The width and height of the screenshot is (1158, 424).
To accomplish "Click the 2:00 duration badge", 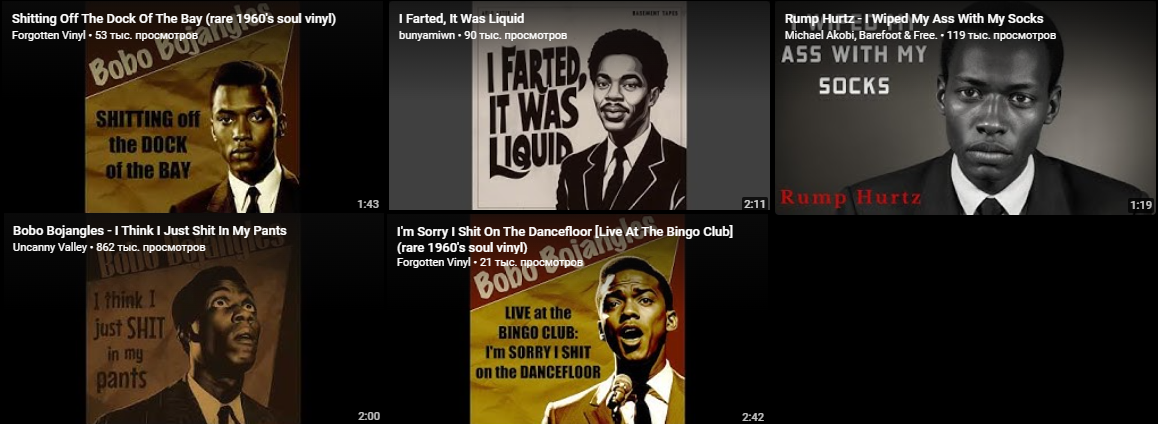I will (x=369, y=416).
